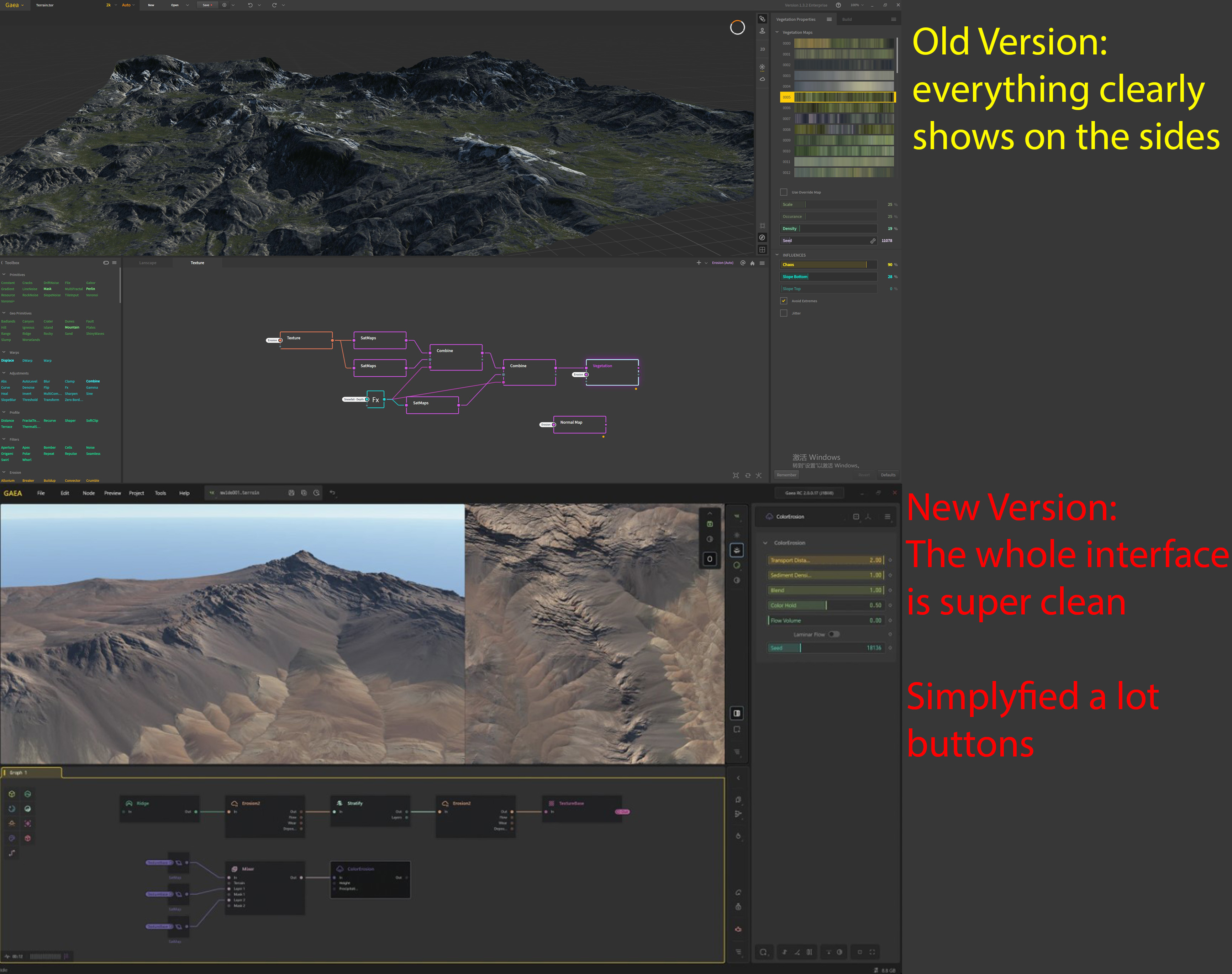The image size is (1232, 974).
Task: Collapse the Vegetation Maps section
Action: tap(776, 32)
